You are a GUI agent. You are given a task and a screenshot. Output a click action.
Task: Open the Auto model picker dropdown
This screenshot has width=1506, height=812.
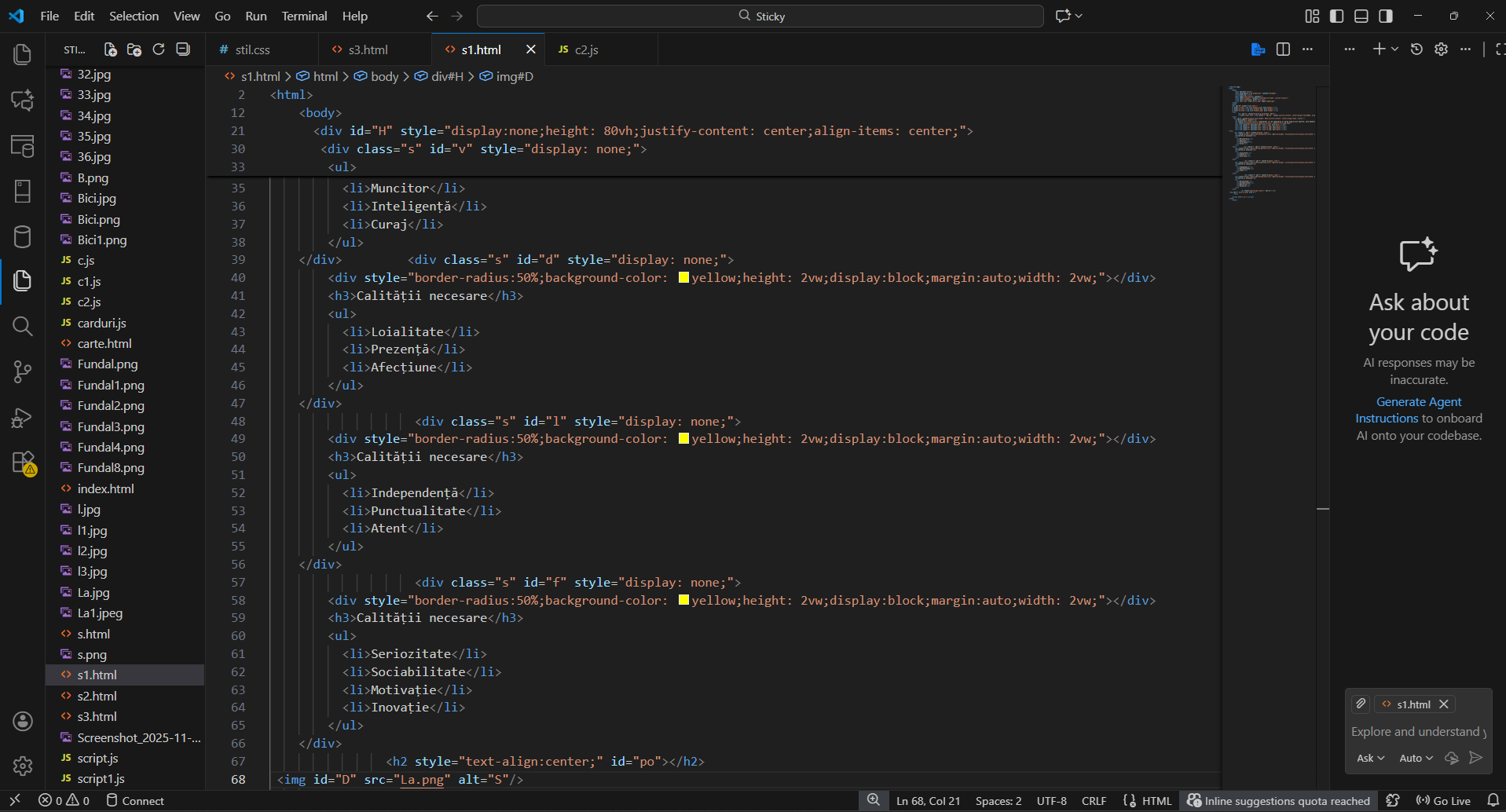pyautogui.click(x=1416, y=758)
